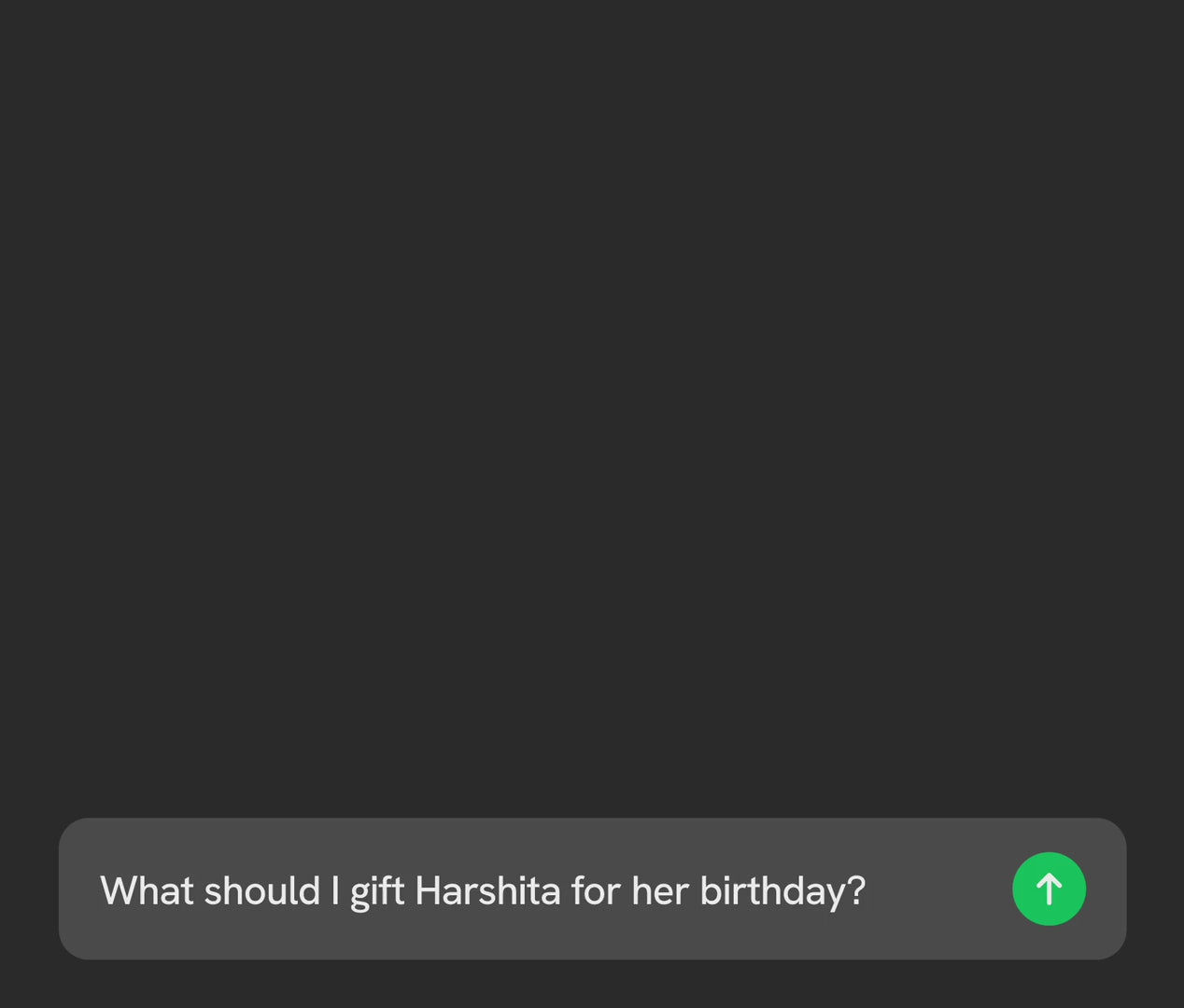Send the Harshita birthday gift question
Screen dimensions: 1184x1008
tap(1049, 889)
